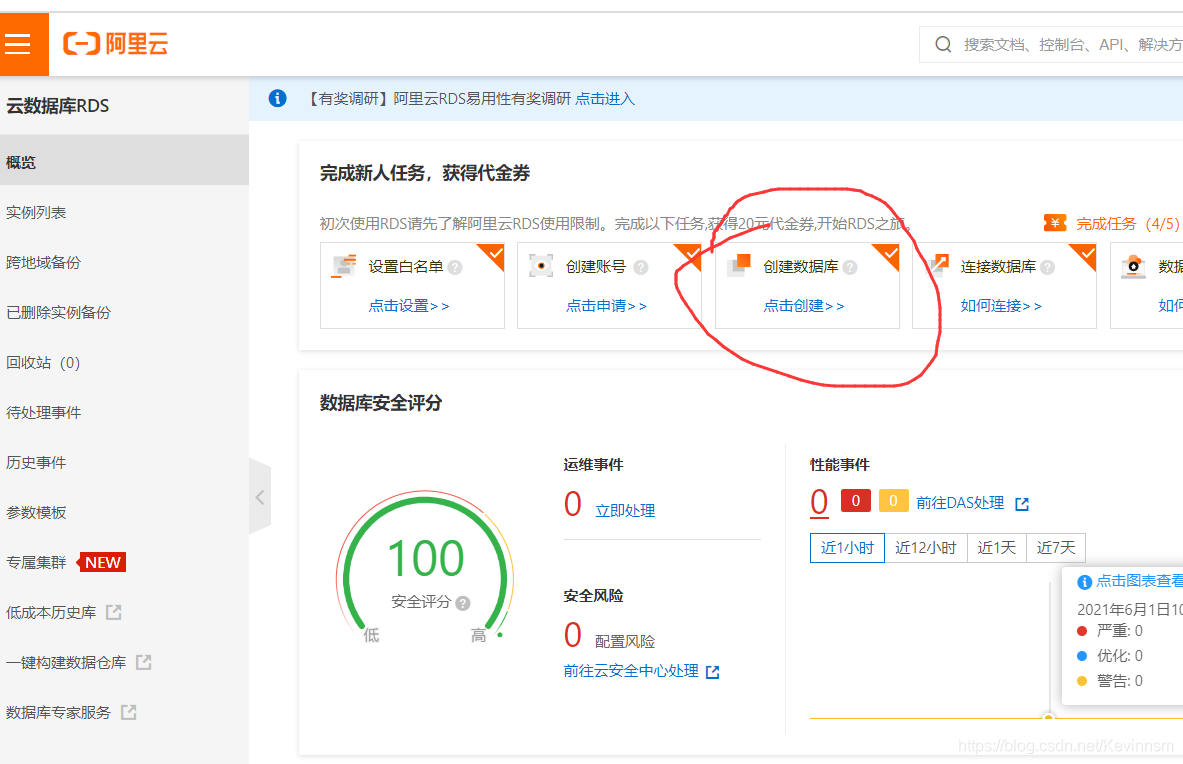Focus the top search input field
This screenshot has width=1183, height=764.
1051,44
